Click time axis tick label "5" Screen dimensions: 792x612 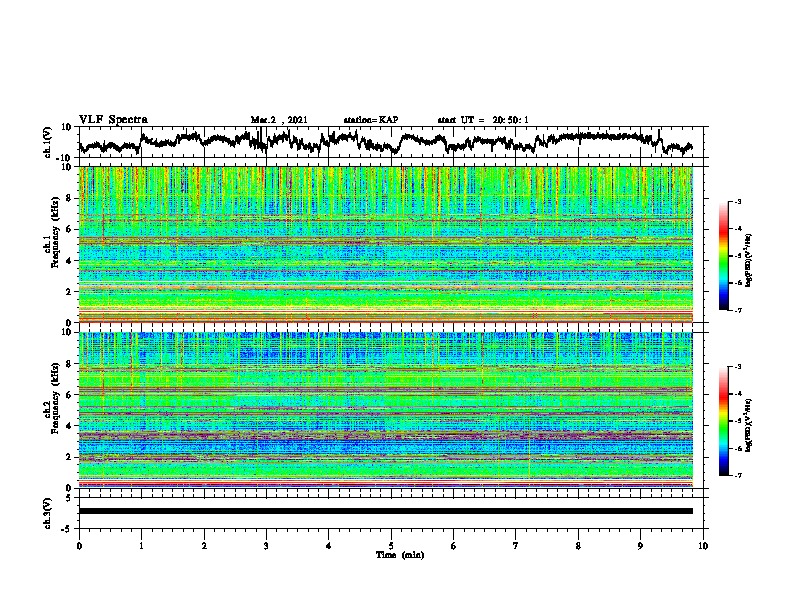click(391, 546)
